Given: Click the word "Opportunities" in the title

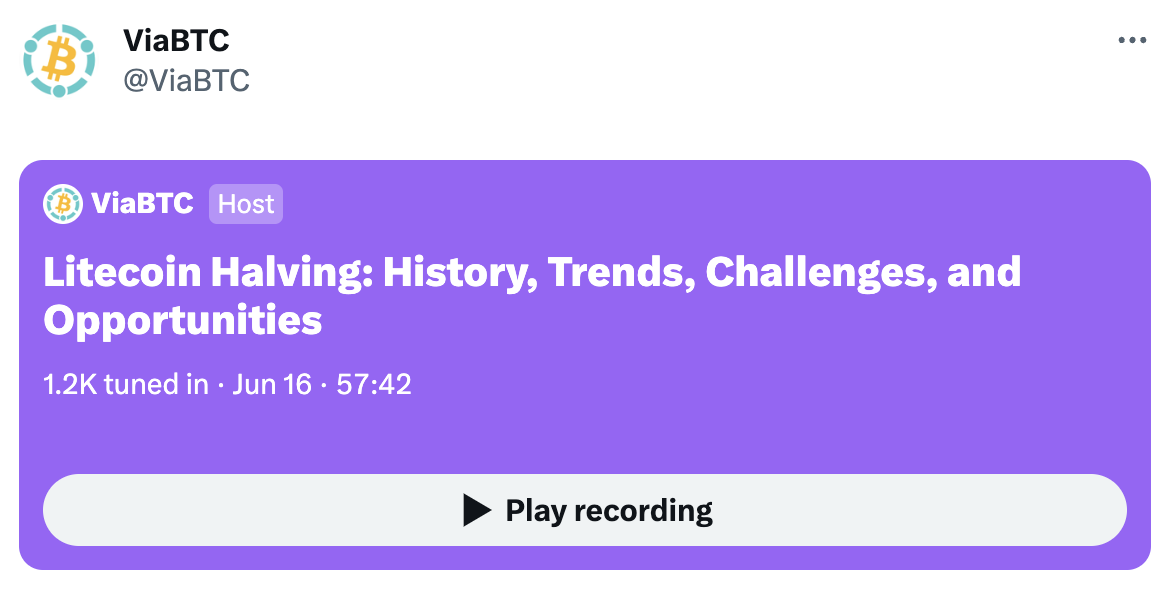Looking at the screenshot, I should tap(183, 320).
